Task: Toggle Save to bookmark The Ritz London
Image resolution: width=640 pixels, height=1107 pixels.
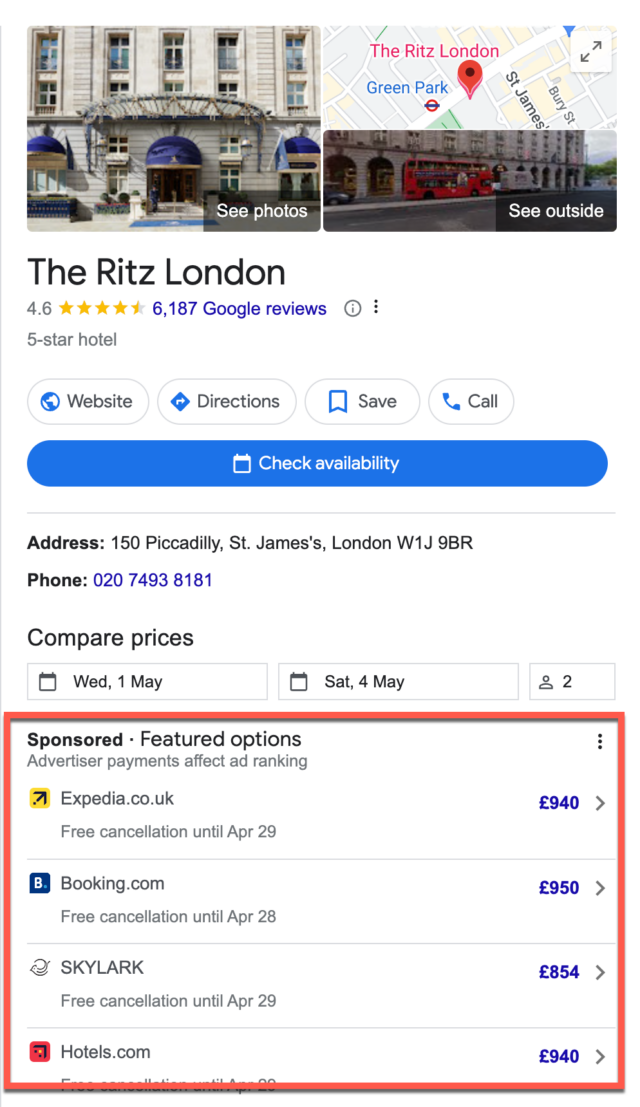Action: pos(362,401)
